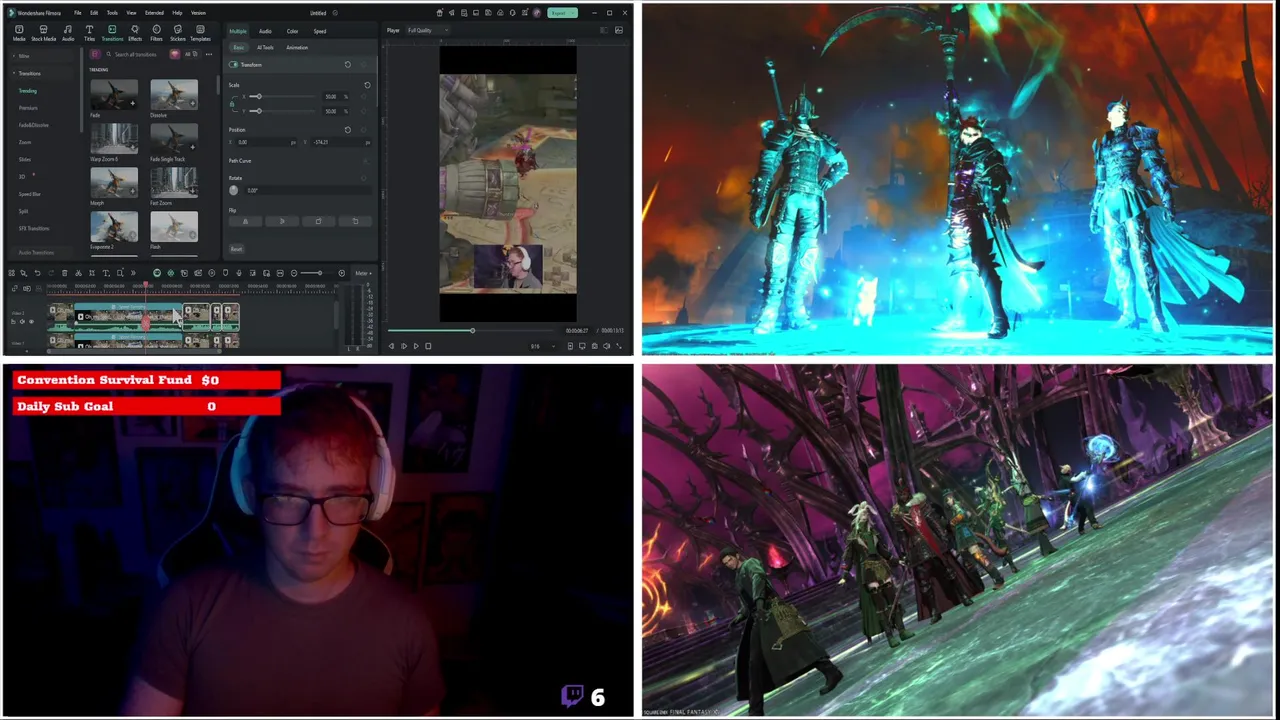Click the text tool icon in timeline toolbar
This screenshot has width=1280, height=720.
point(106,273)
